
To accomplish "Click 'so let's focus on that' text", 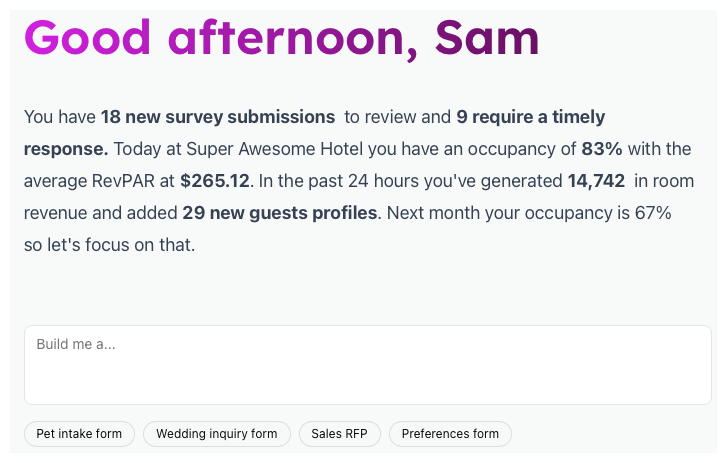I will (x=108, y=245).
